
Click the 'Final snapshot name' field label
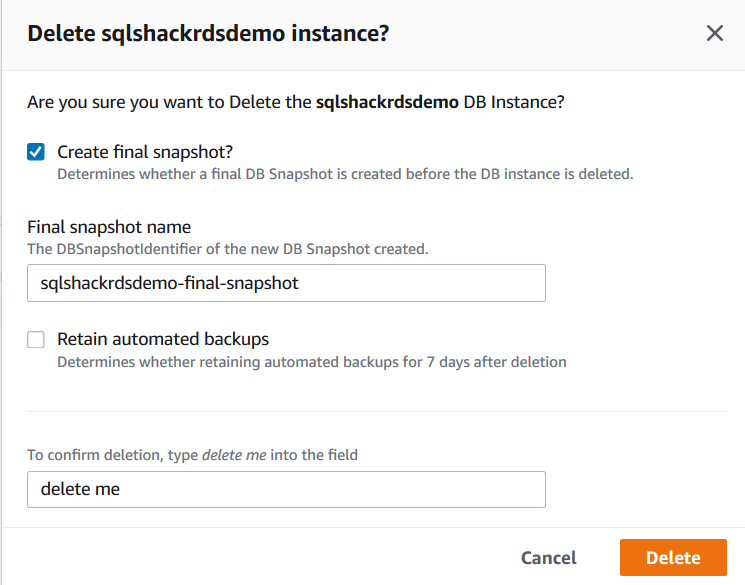(109, 227)
